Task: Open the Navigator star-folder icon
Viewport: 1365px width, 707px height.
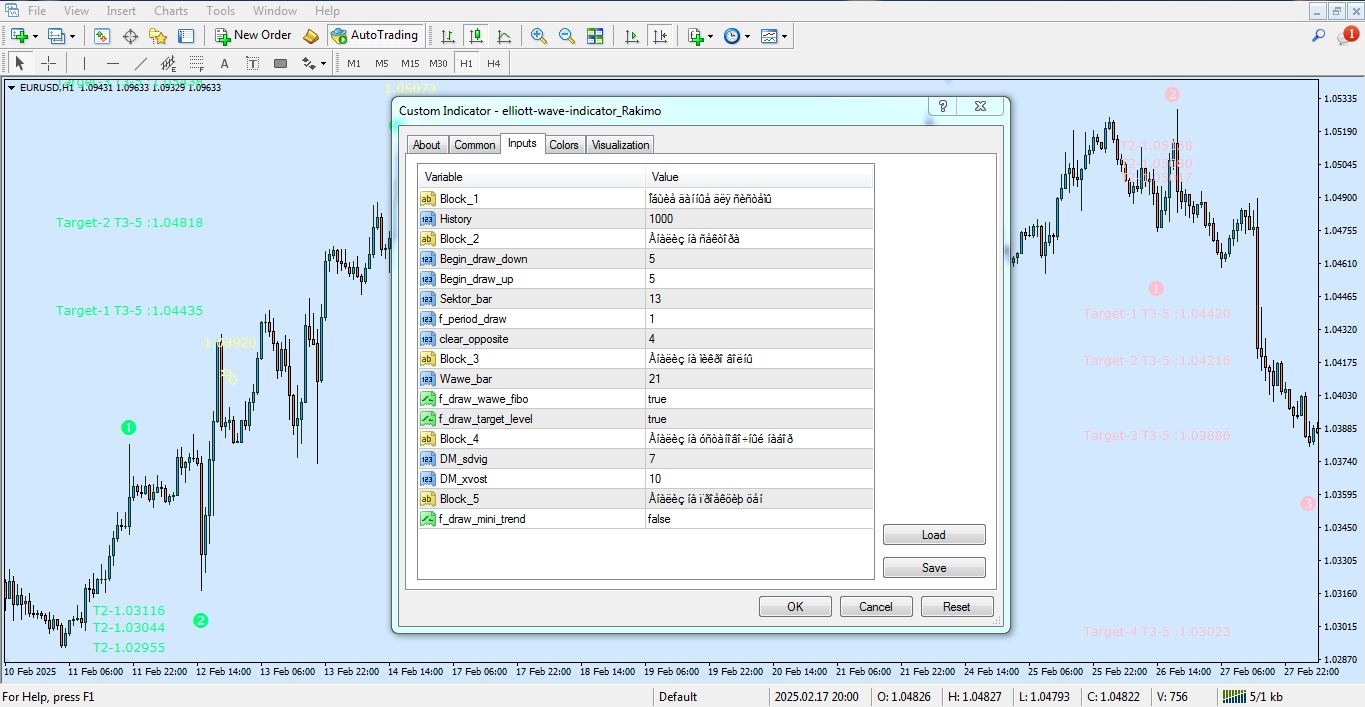Action: point(158,36)
